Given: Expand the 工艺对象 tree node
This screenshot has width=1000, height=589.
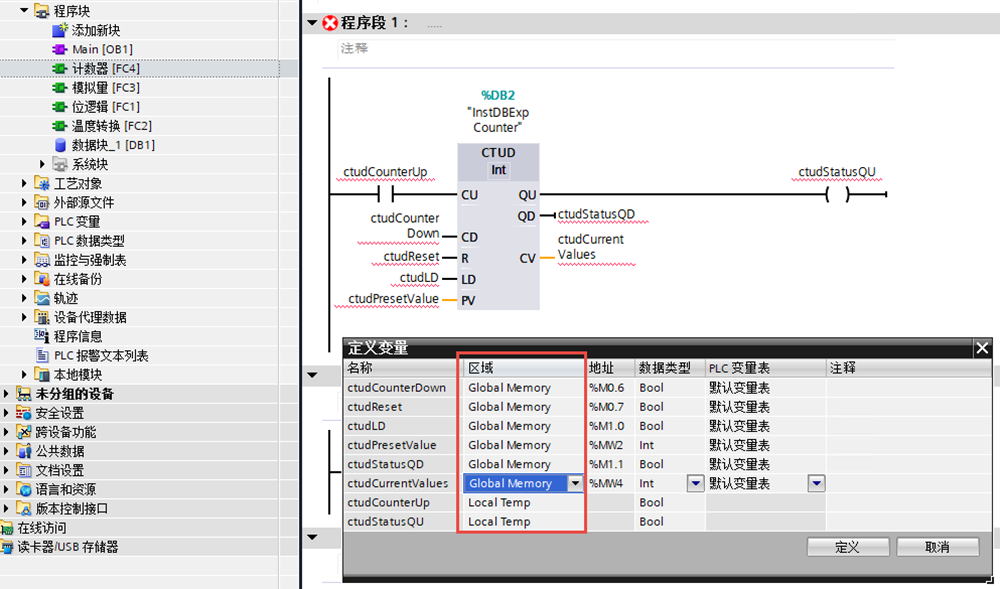Looking at the screenshot, I should 26,183.
